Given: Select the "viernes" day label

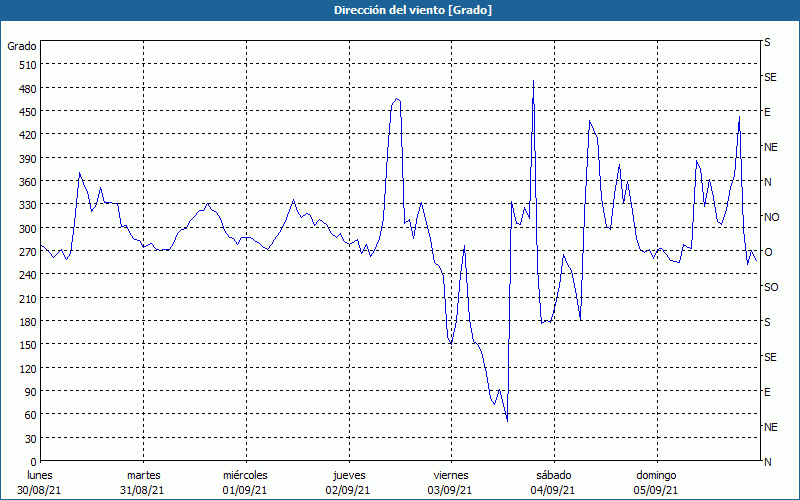Looking at the screenshot, I should 451,475.
